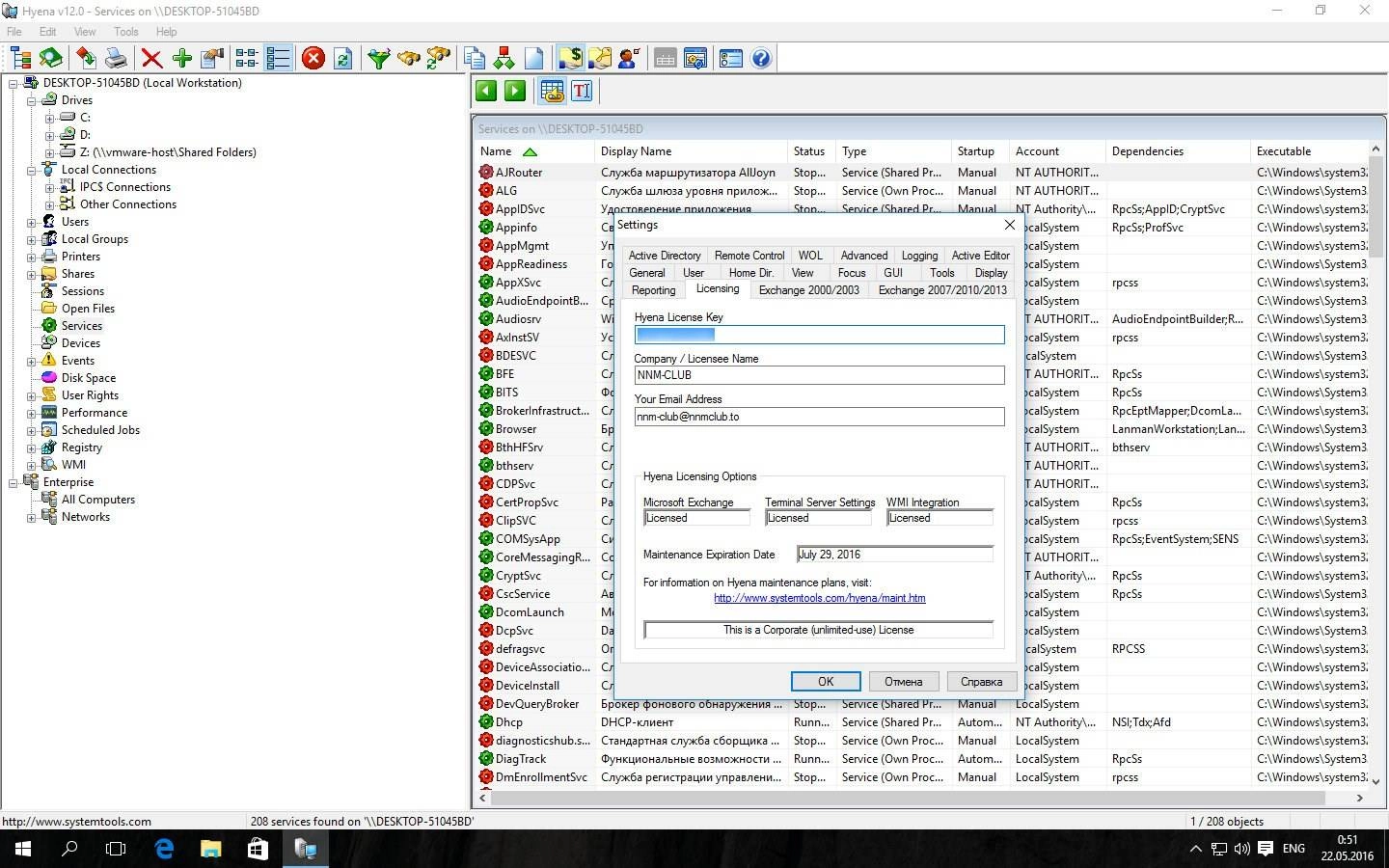Click OK in Settings dialog
This screenshot has width=1389, height=868.
click(x=826, y=681)
